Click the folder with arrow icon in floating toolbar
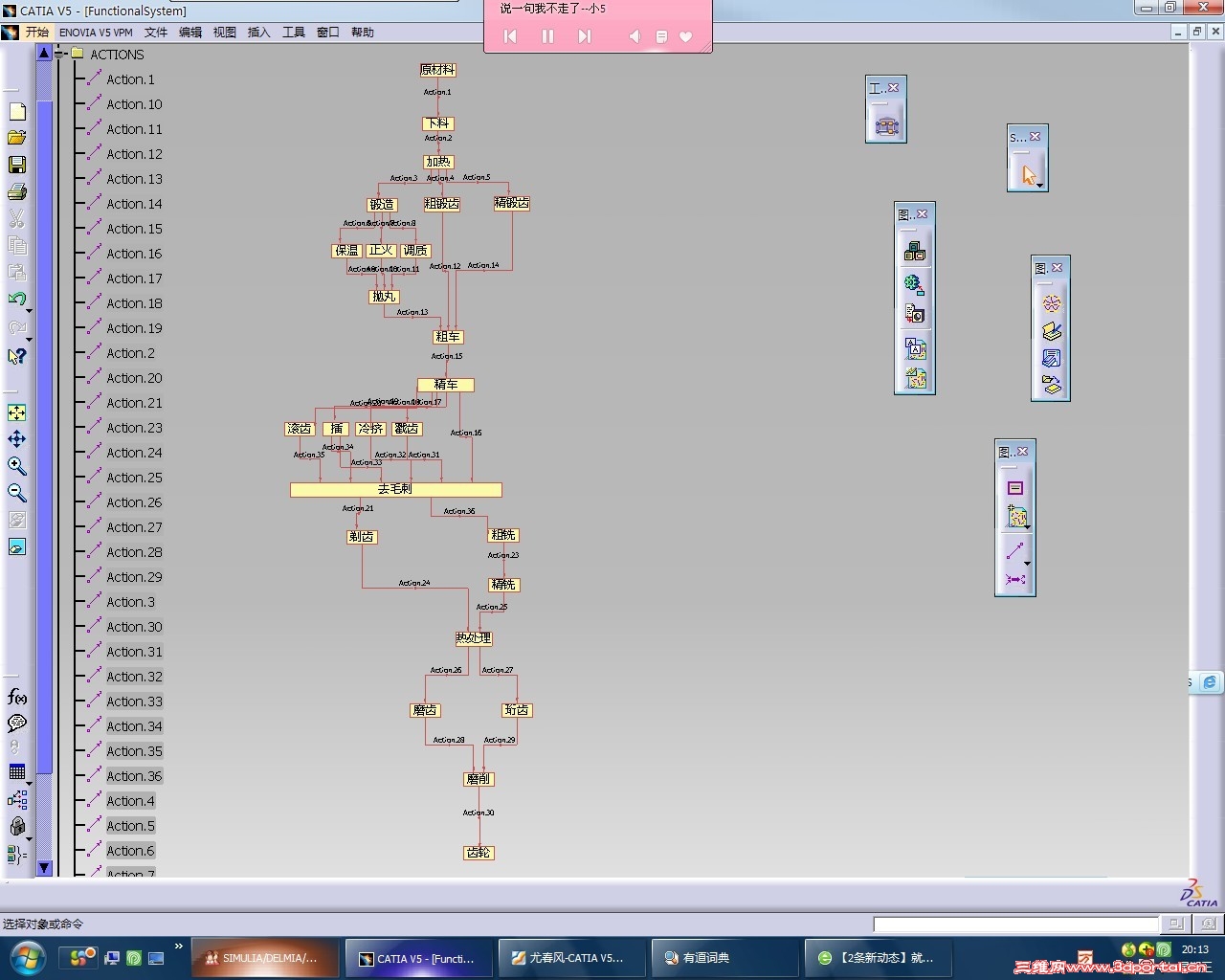The height and width of the screenshot is (980, 1225). tap(1052, 385)
